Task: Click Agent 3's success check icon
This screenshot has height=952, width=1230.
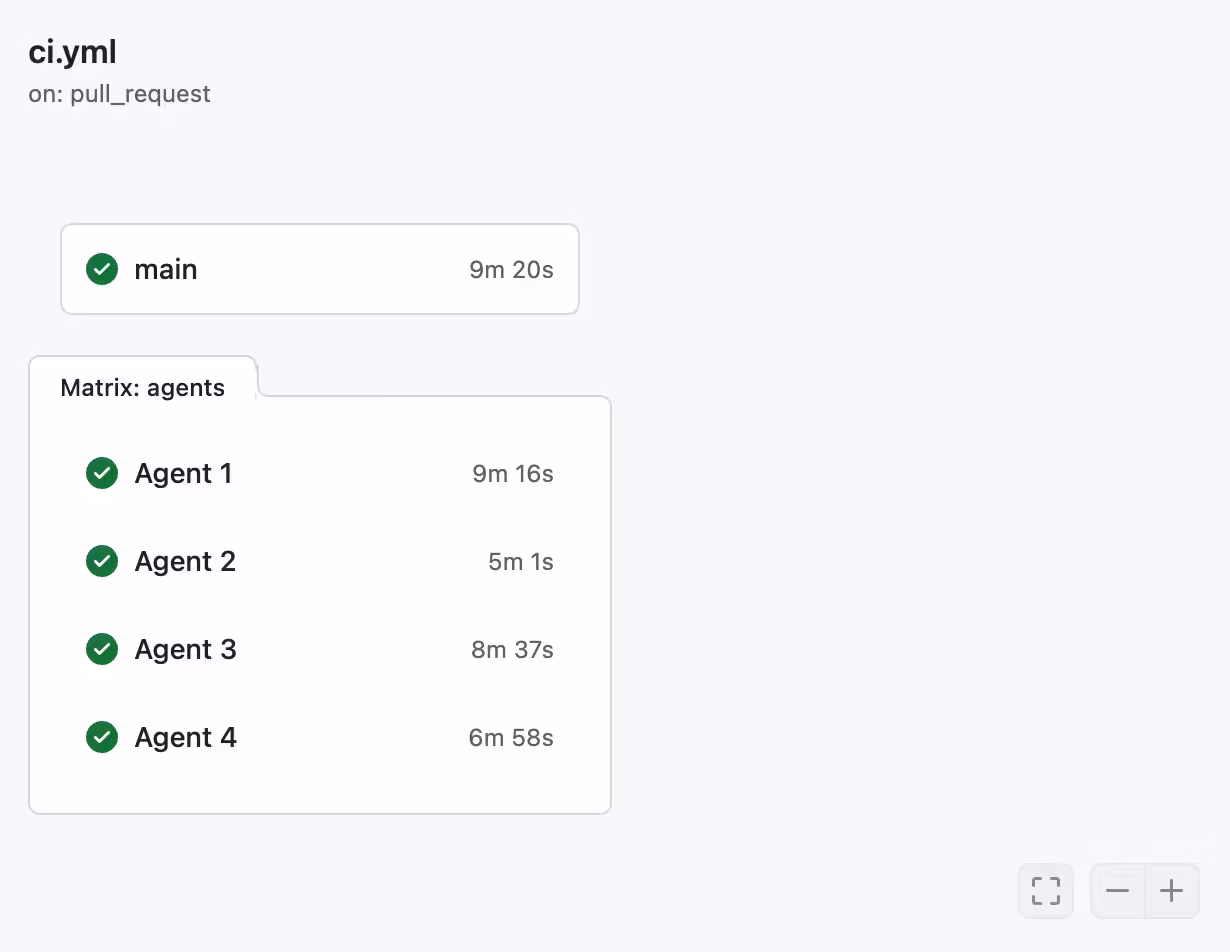Action: pyautogui.click(x=101, y=649)
